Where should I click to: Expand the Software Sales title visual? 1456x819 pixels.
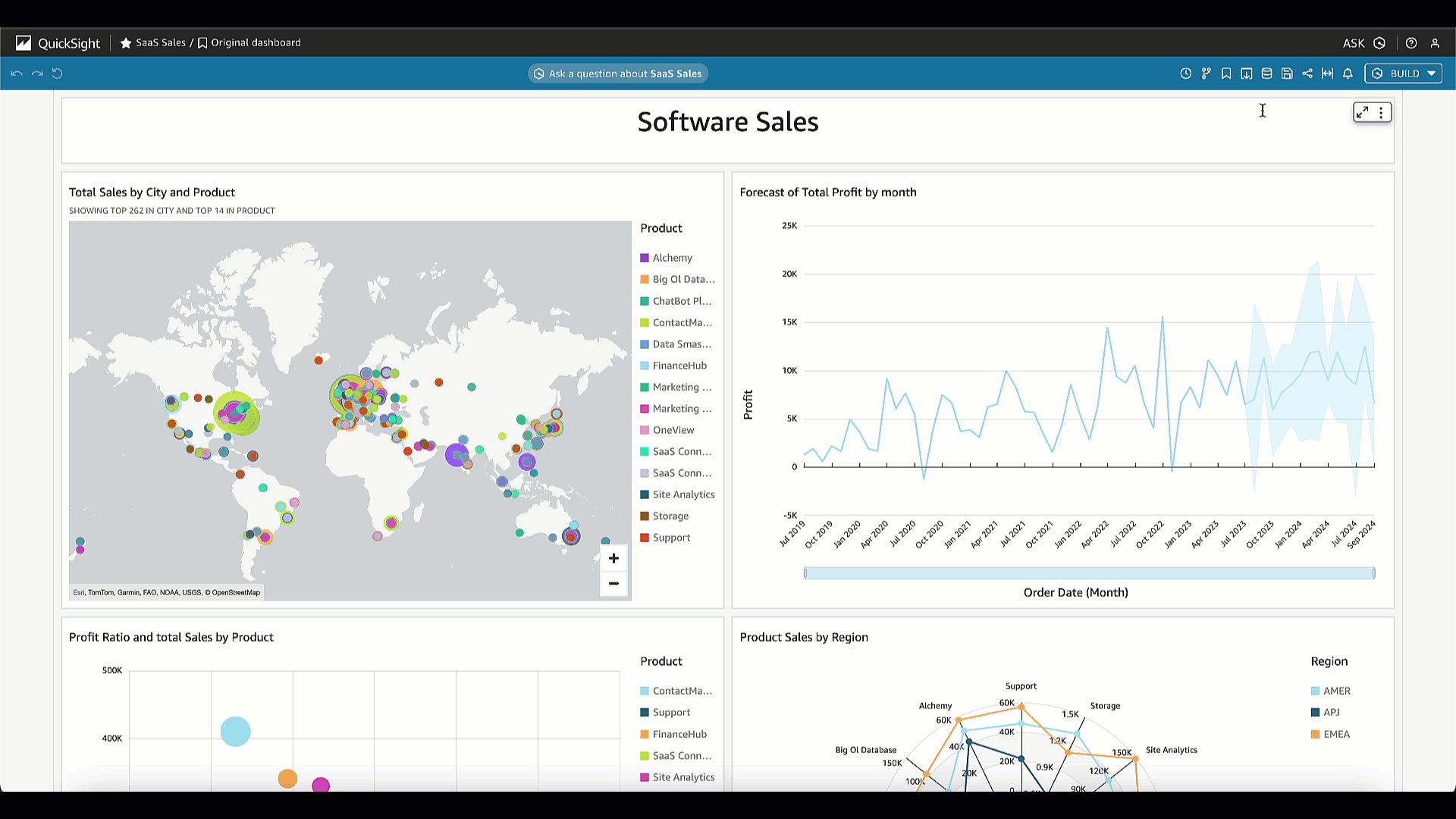click(1363, 112)
